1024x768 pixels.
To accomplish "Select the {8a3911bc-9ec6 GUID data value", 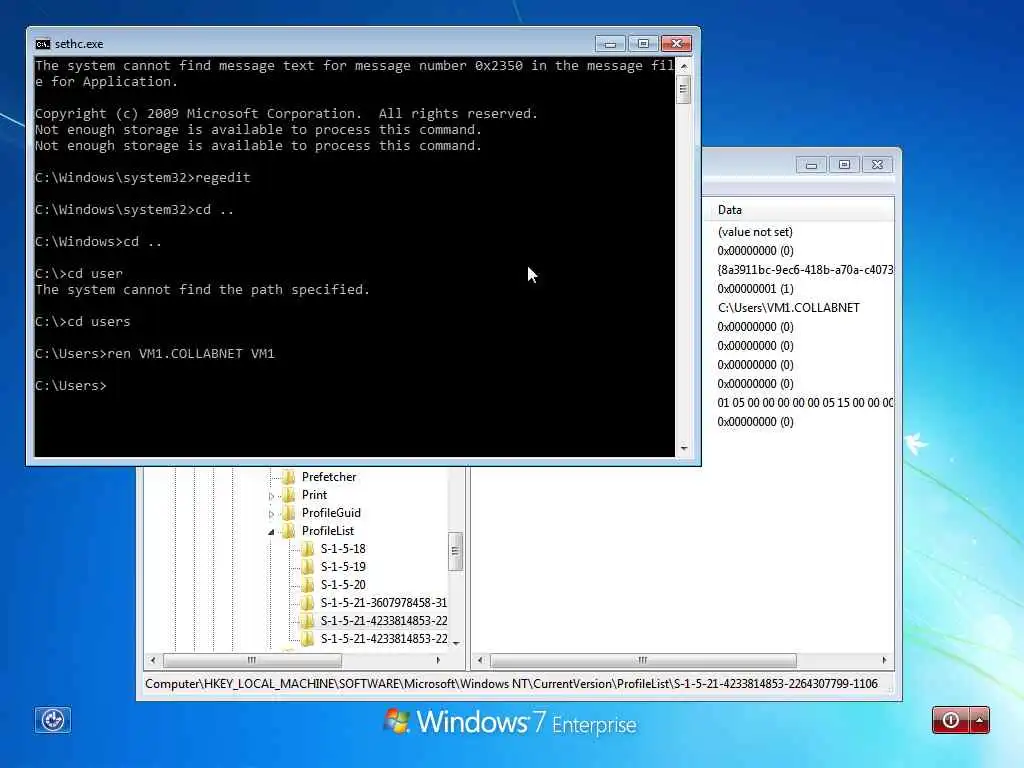I will pyautogui.click(x=805, y=270).
